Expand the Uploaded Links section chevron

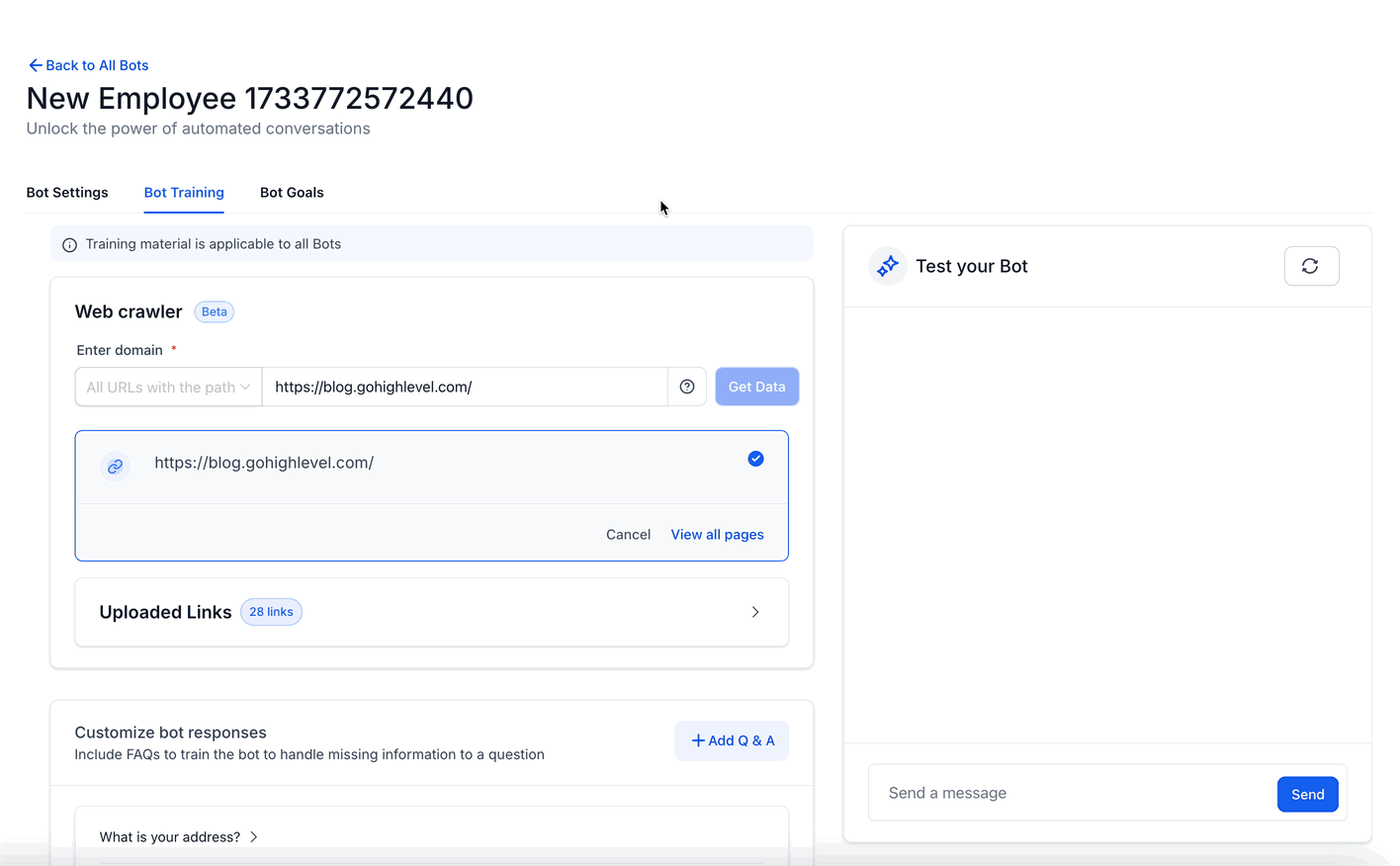tap(755, 612)
